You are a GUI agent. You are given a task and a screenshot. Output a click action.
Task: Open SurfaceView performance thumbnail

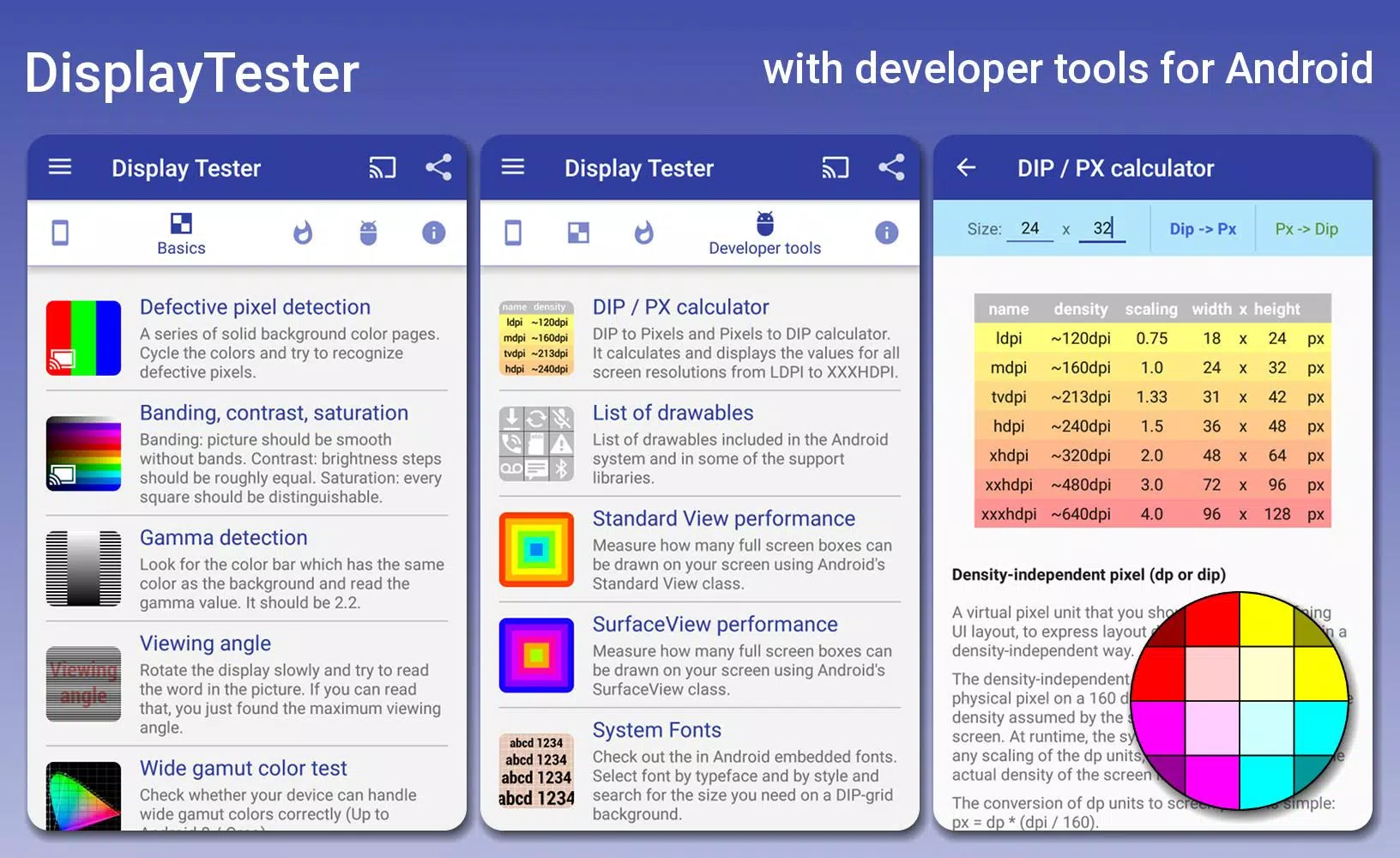[x=536, y=656]
